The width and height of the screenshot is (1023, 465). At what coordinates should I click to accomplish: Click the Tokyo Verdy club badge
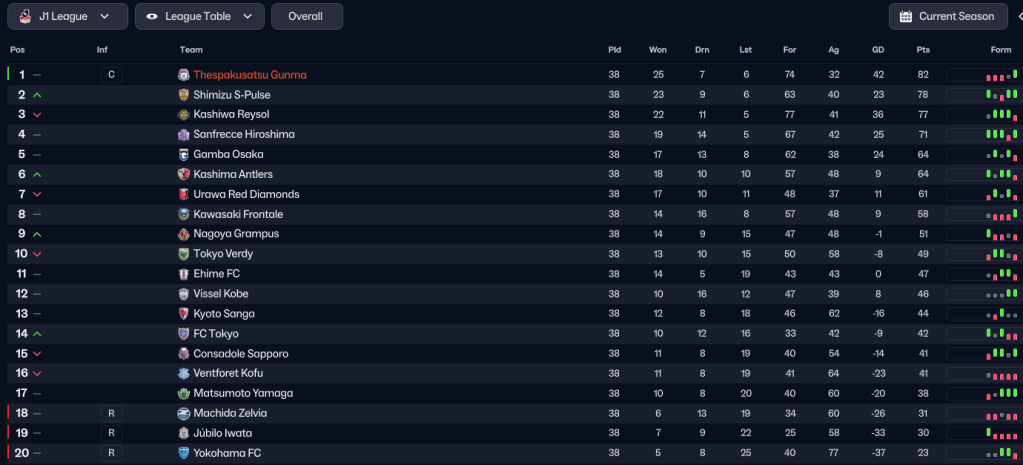[x=184, y=254]
